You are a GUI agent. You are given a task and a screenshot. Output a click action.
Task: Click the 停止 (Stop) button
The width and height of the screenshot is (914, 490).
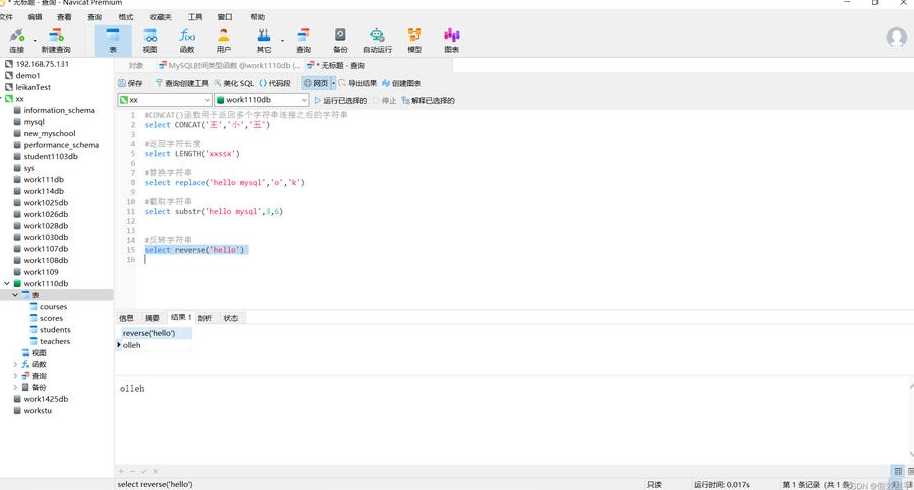tap(385, 100)
